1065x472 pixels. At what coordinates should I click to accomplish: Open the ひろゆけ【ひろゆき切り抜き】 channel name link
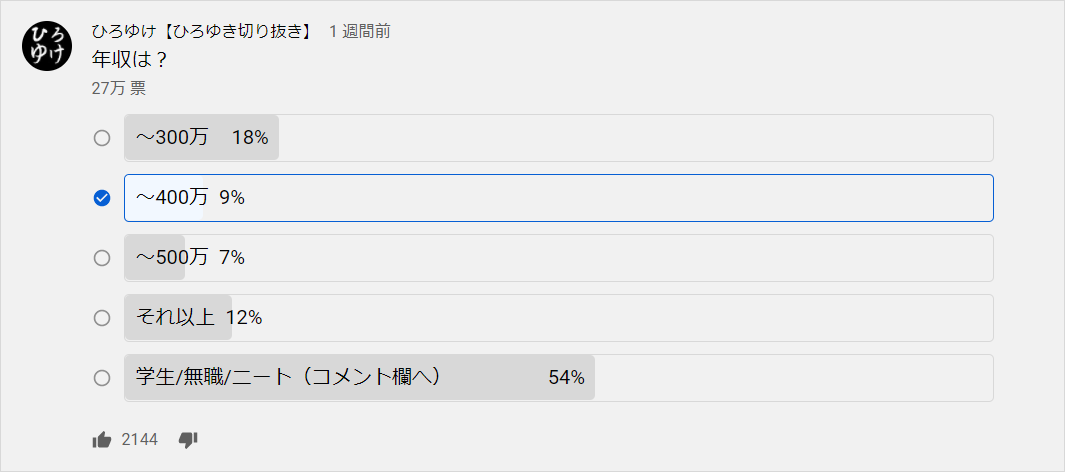click(x=203, y=31)
